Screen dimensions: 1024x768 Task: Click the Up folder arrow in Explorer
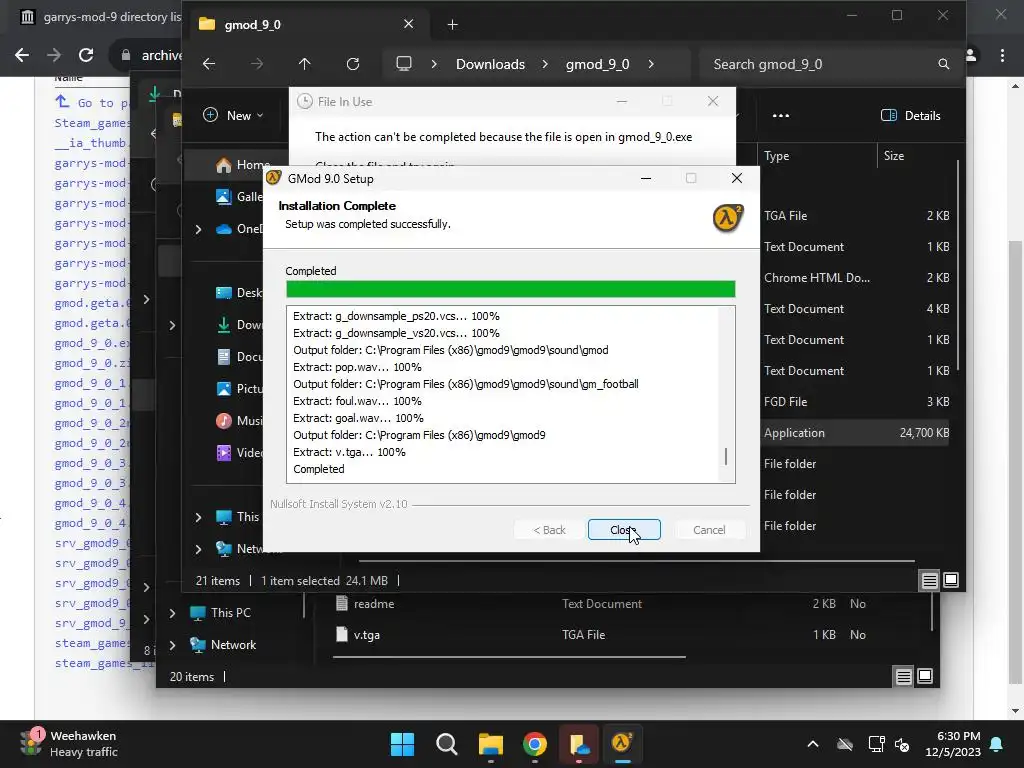(x=305, y=64)
